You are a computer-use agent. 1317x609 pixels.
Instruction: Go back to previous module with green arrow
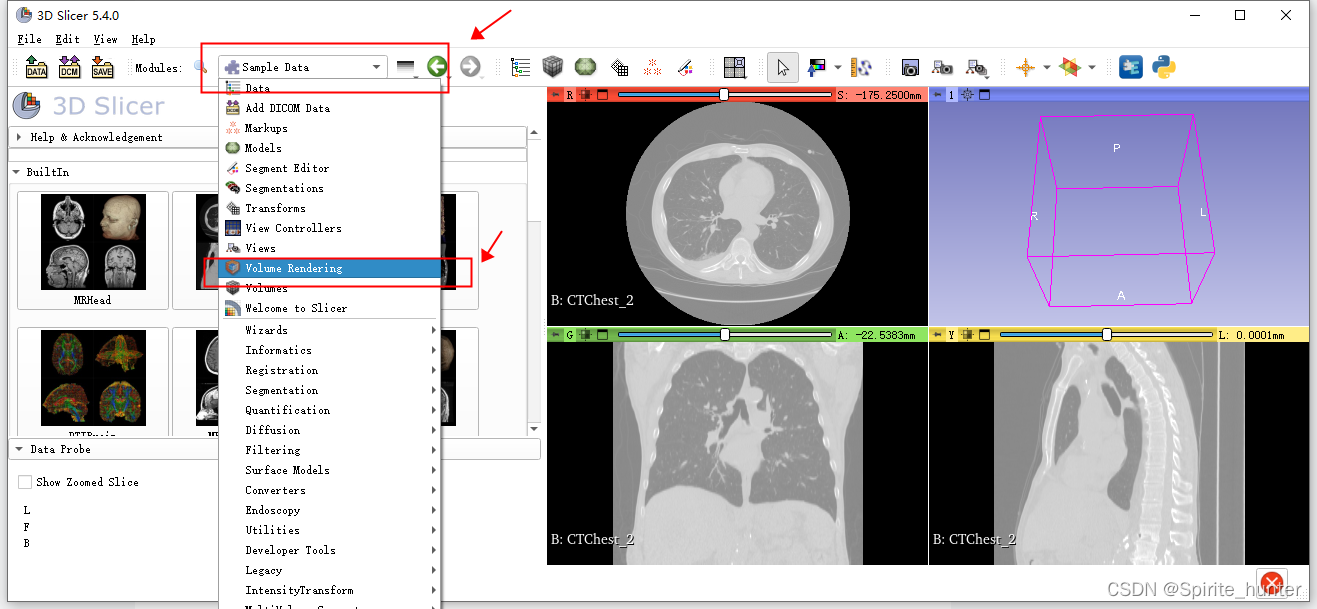436,67
